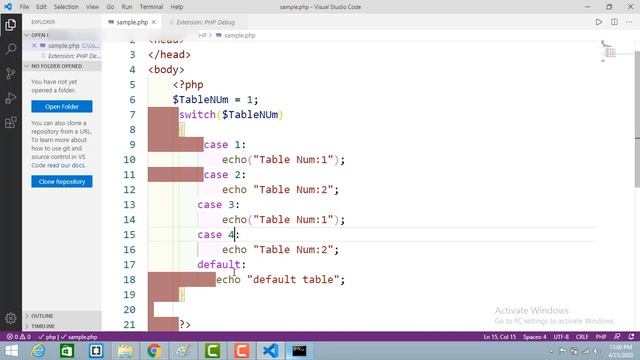Open orange Camtasia recorder icon in taskbar

point(241,351)
